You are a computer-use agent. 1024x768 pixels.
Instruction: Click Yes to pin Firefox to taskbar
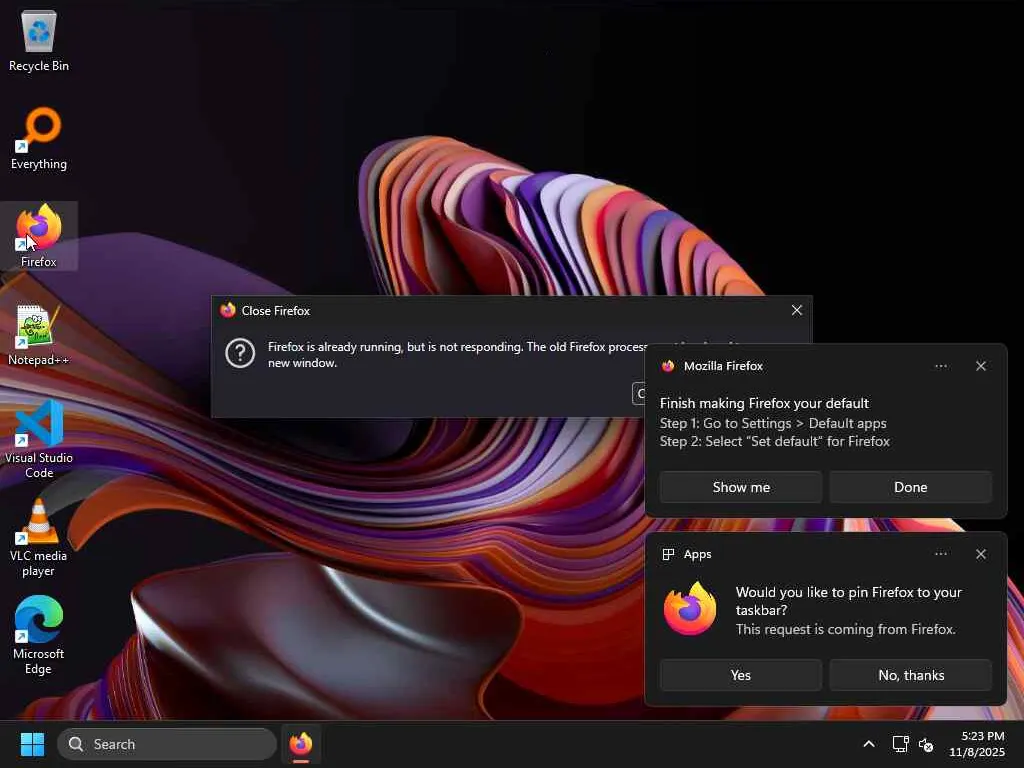click(x=741, y=675)
